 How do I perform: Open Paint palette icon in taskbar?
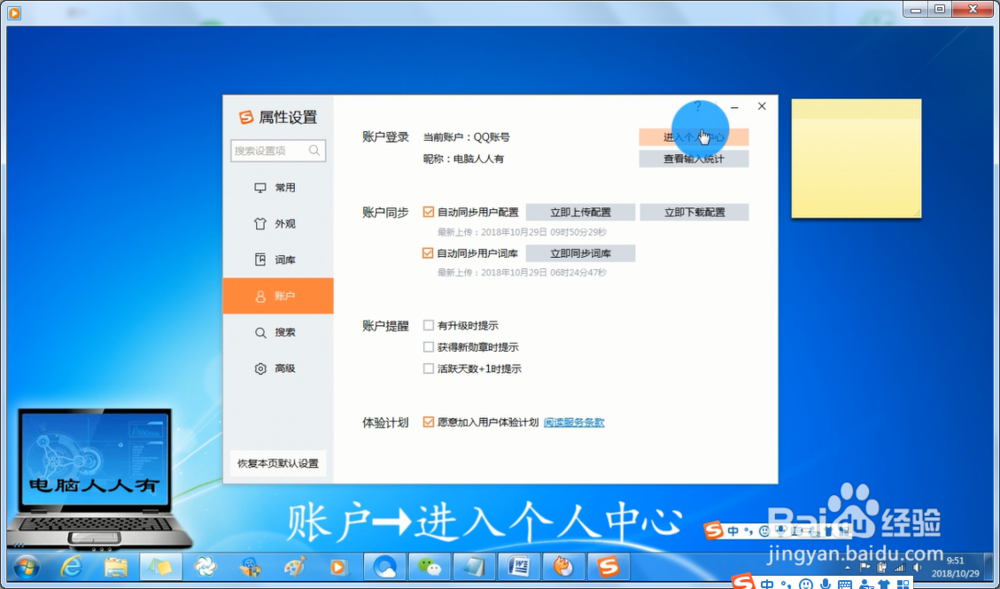pyautogui.click(x=294, y=567)
